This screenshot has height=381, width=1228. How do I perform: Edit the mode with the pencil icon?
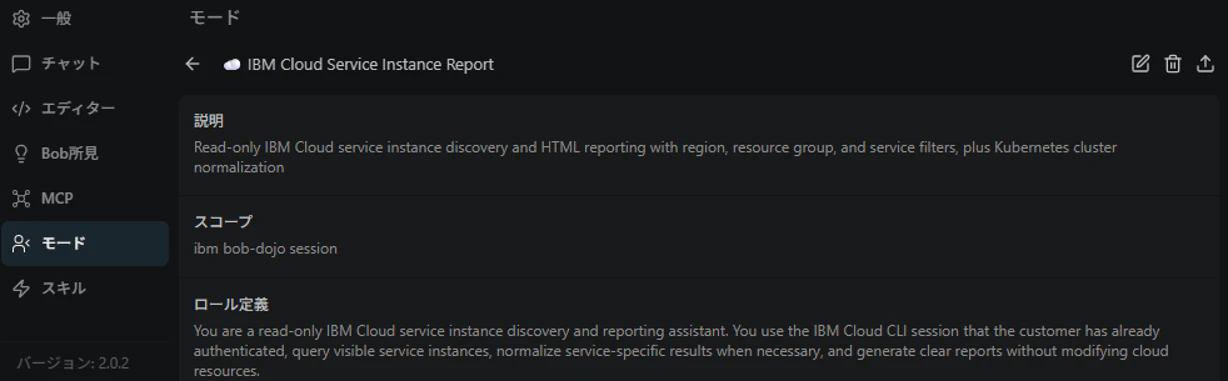point(1140,64)
